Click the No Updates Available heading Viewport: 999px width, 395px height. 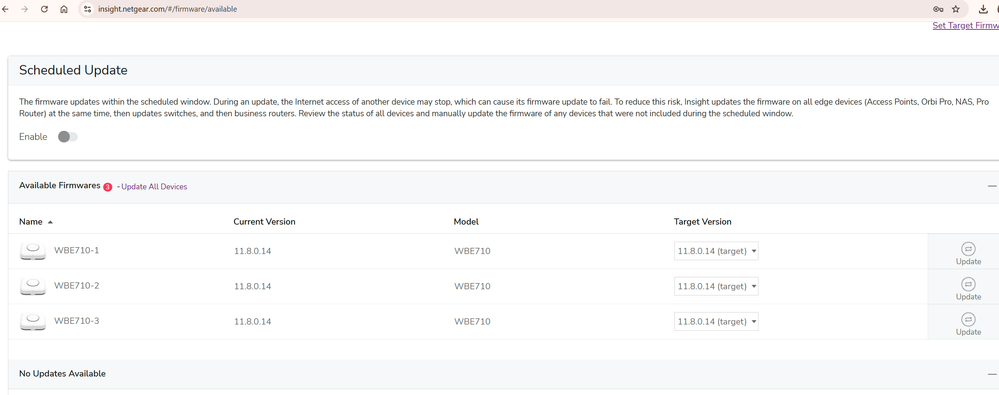pyautogui.click(x=62, y=373)
